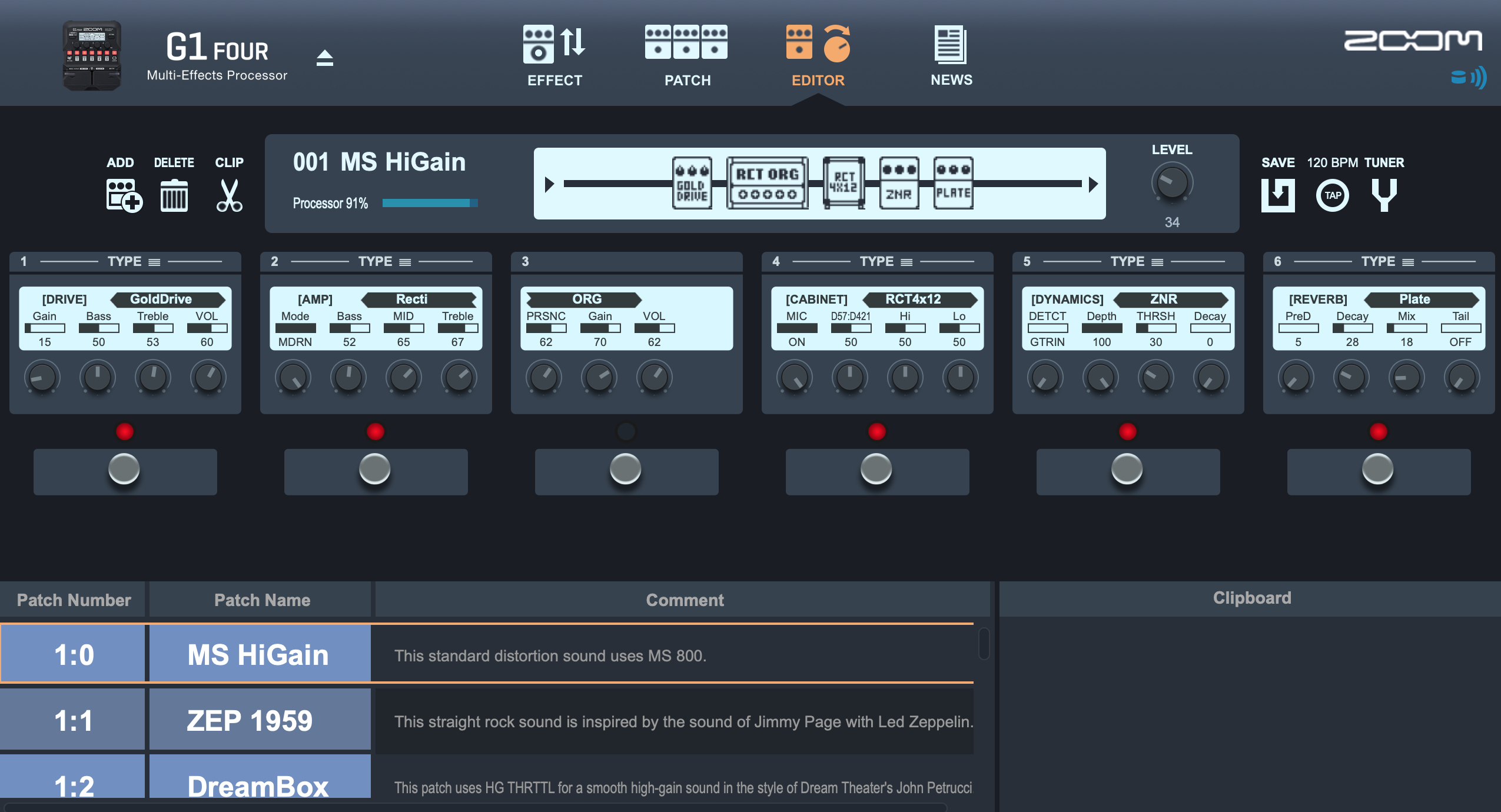
Task: Select the ZEP 1959 patch name
Action: [260, 720]
